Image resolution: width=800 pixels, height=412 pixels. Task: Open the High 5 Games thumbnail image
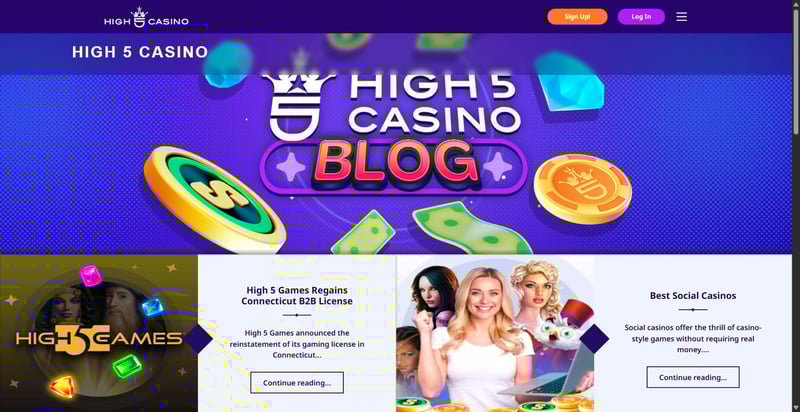(x=99, y=333)
